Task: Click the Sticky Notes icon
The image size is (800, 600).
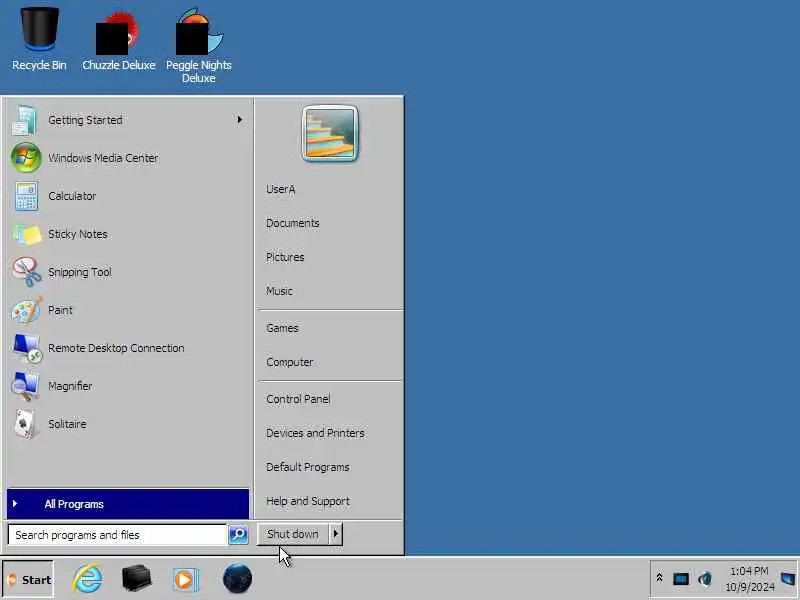Action: [27, 235]
